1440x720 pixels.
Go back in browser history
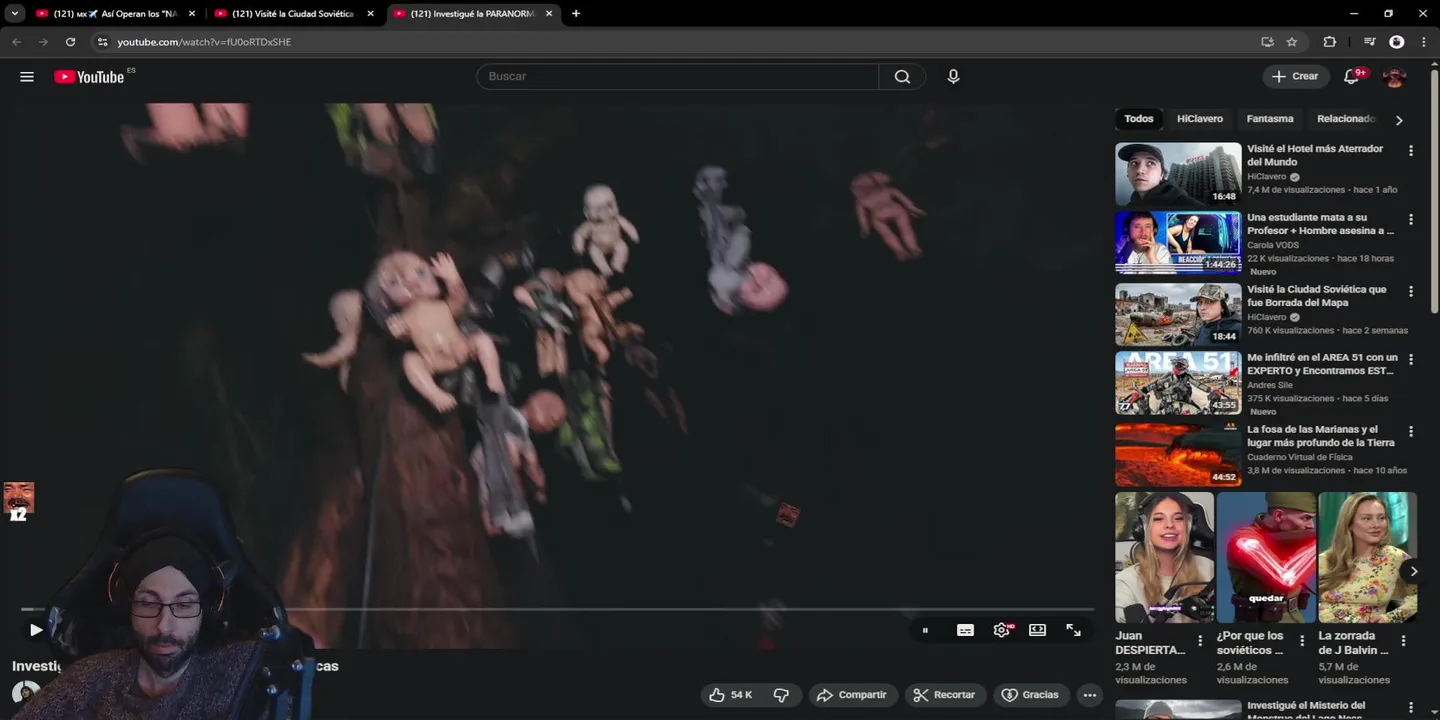click(16, 42)
